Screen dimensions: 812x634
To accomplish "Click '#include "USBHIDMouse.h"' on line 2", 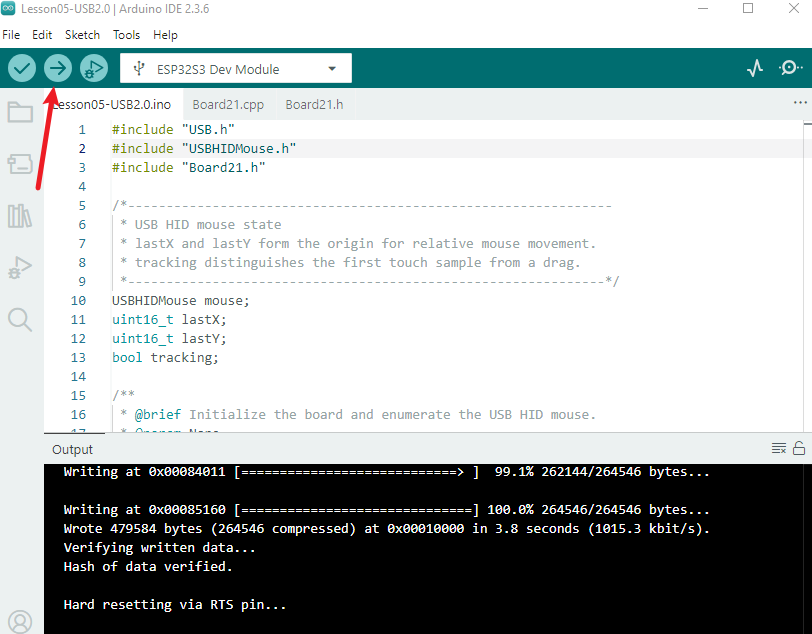I will pyautogui.click(x=204, y=149).
